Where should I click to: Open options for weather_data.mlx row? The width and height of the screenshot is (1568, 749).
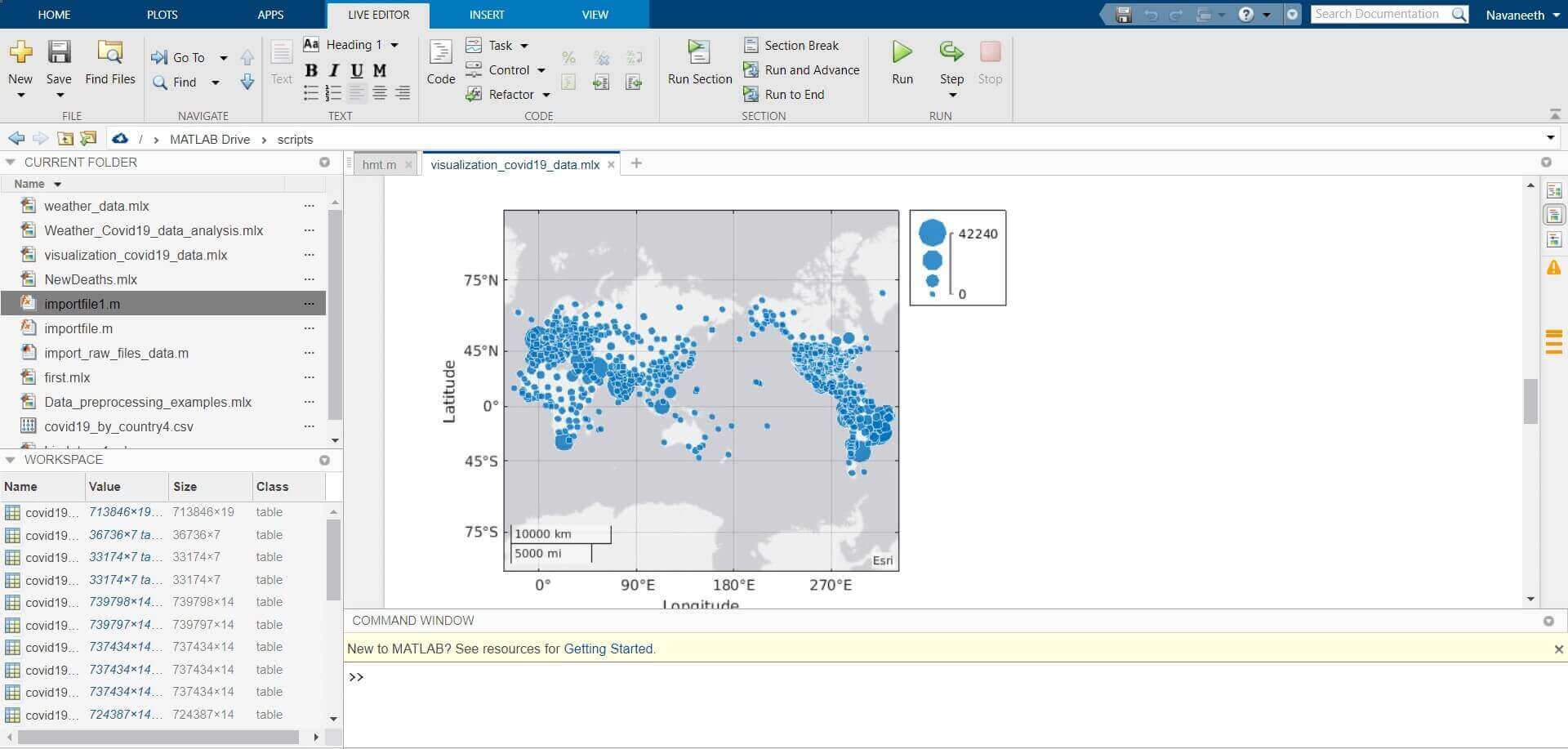(309, 206)
